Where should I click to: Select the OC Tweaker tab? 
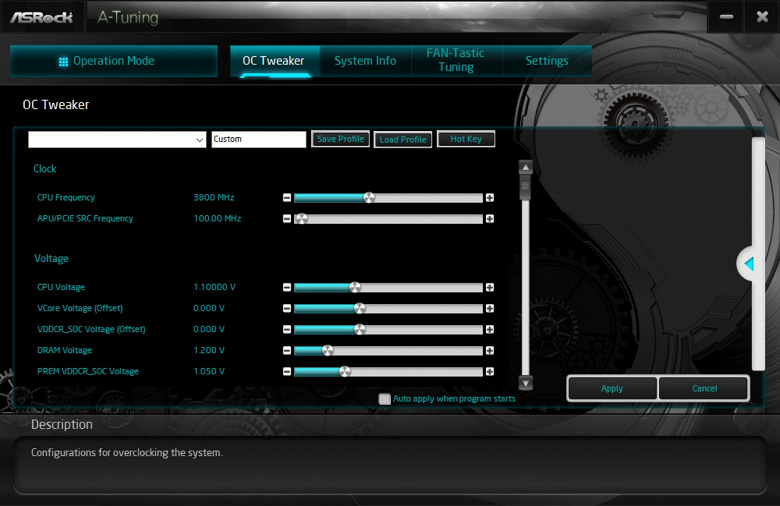click(x=274, y=61)
